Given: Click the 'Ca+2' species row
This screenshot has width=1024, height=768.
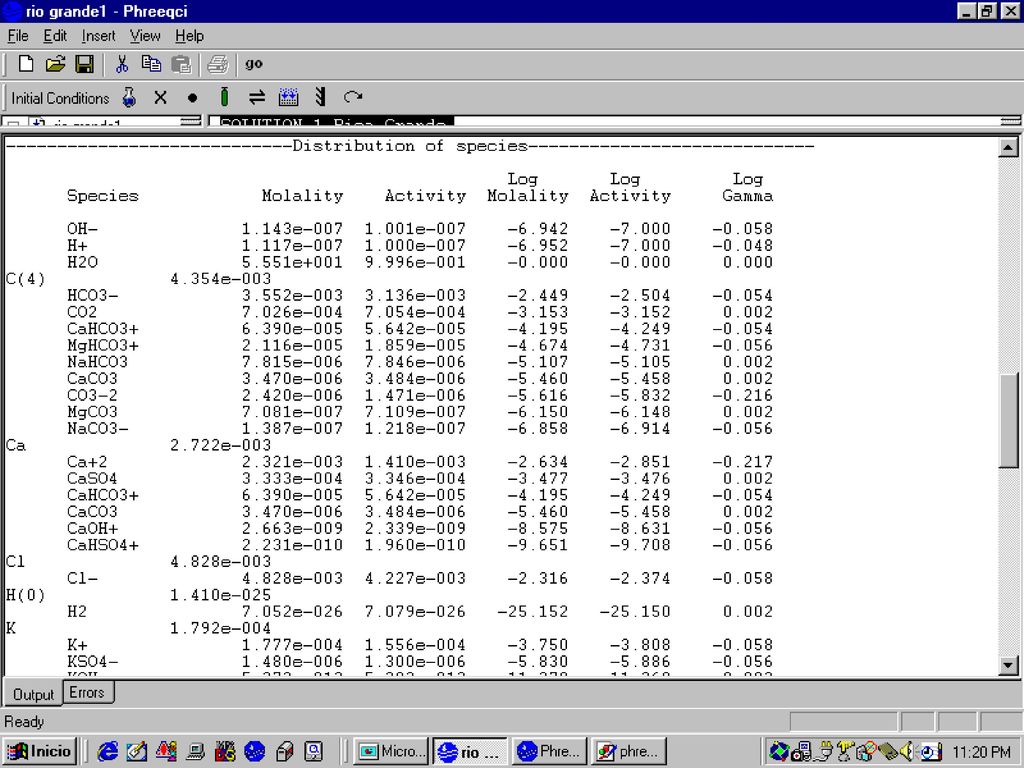Looking at the screenshot, I should click(x=419, y=462).
